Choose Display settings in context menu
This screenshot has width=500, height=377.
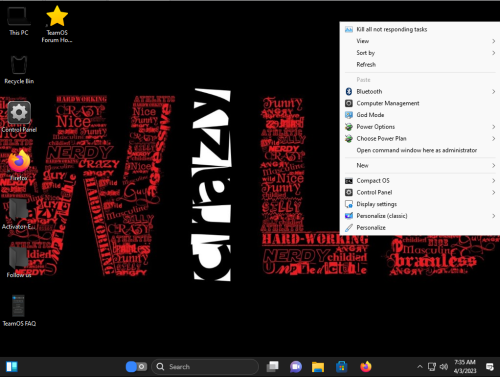tap(420, 204)
